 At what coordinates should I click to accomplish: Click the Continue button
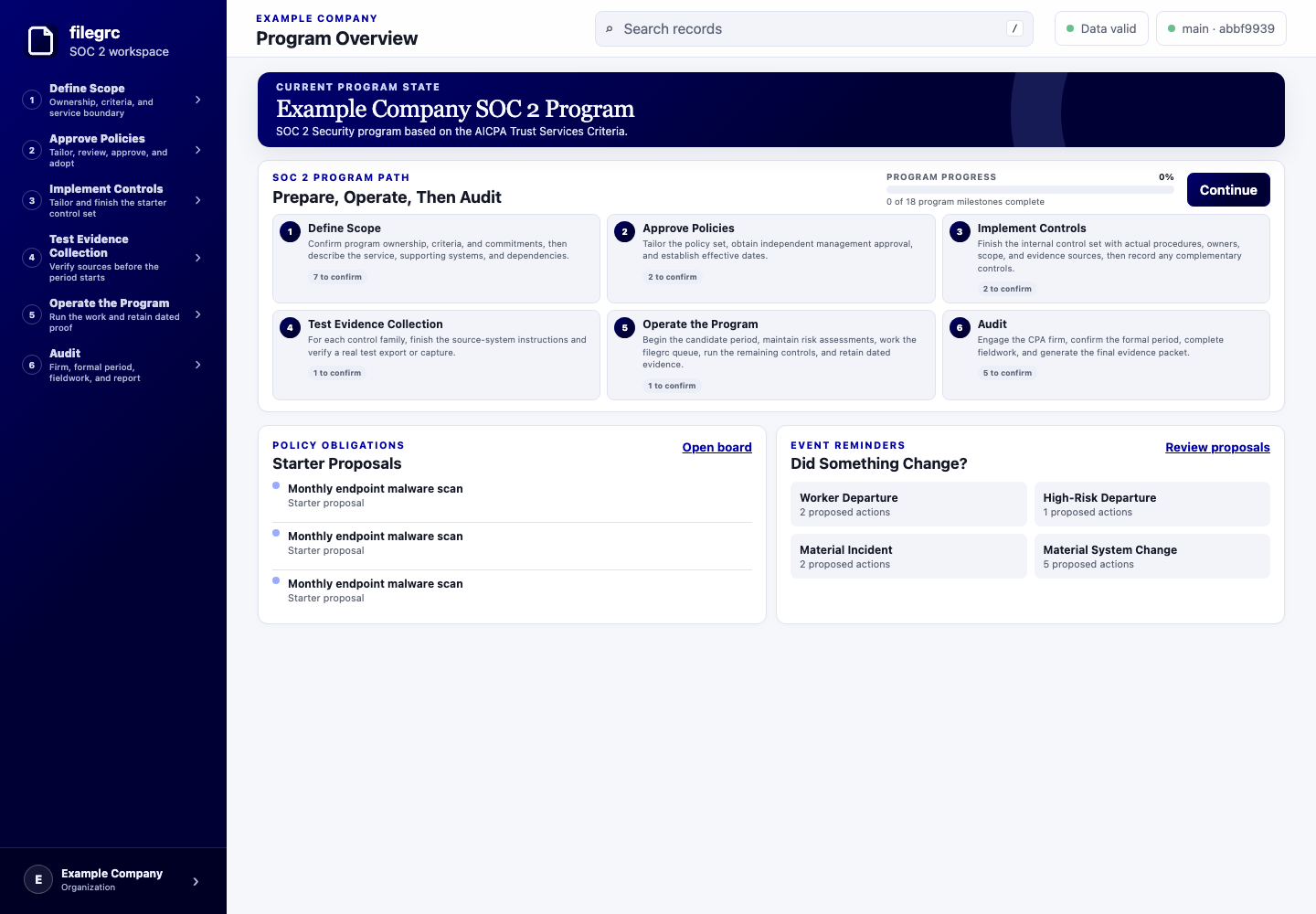pos(1228,189)
